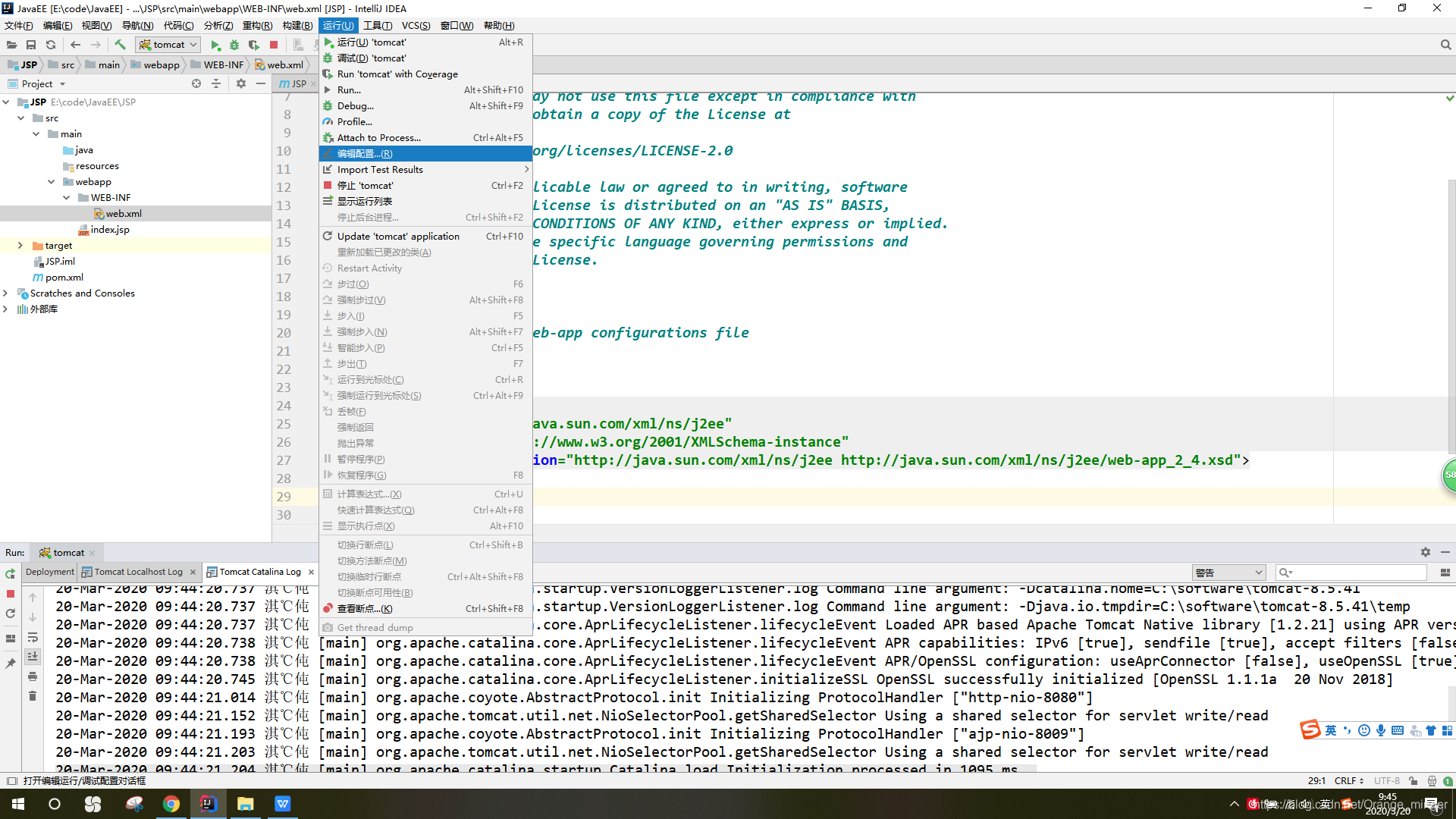
Task: Click the Synchronize refresh toolbar icon
Action: pos(51,45)
